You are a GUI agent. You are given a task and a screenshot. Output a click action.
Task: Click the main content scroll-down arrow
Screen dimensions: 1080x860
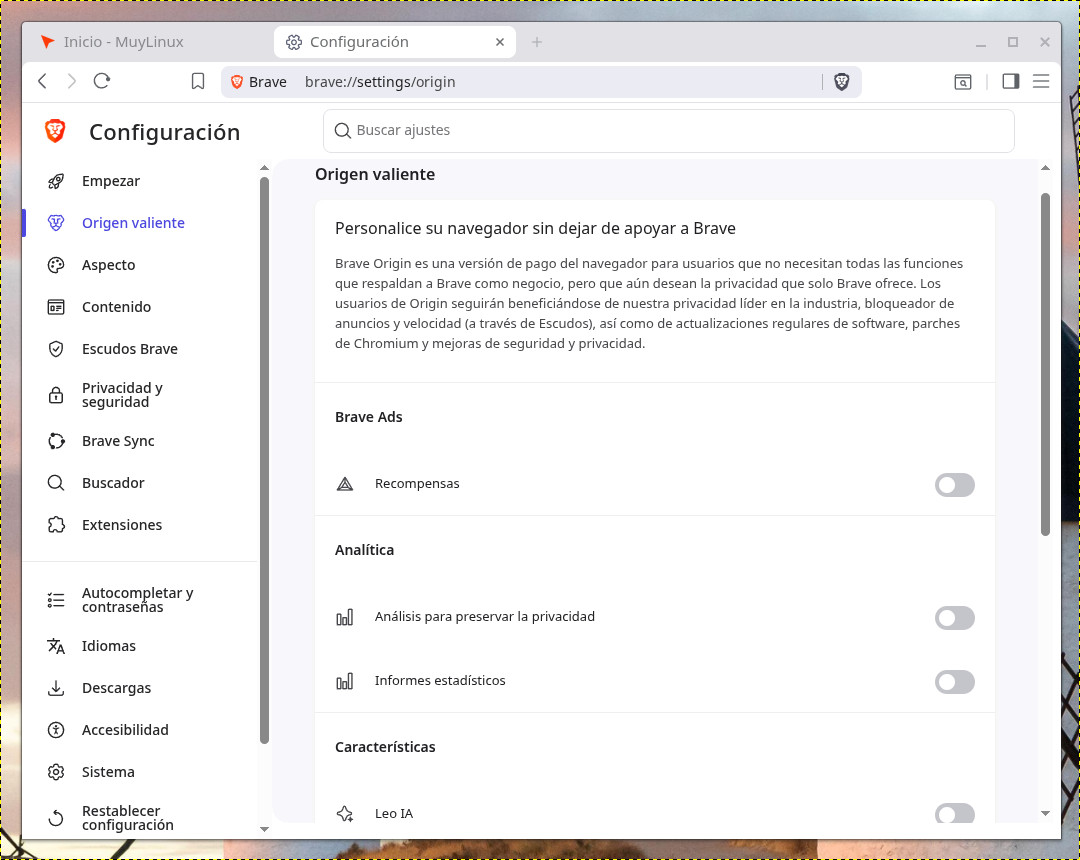pos(1045,814)
